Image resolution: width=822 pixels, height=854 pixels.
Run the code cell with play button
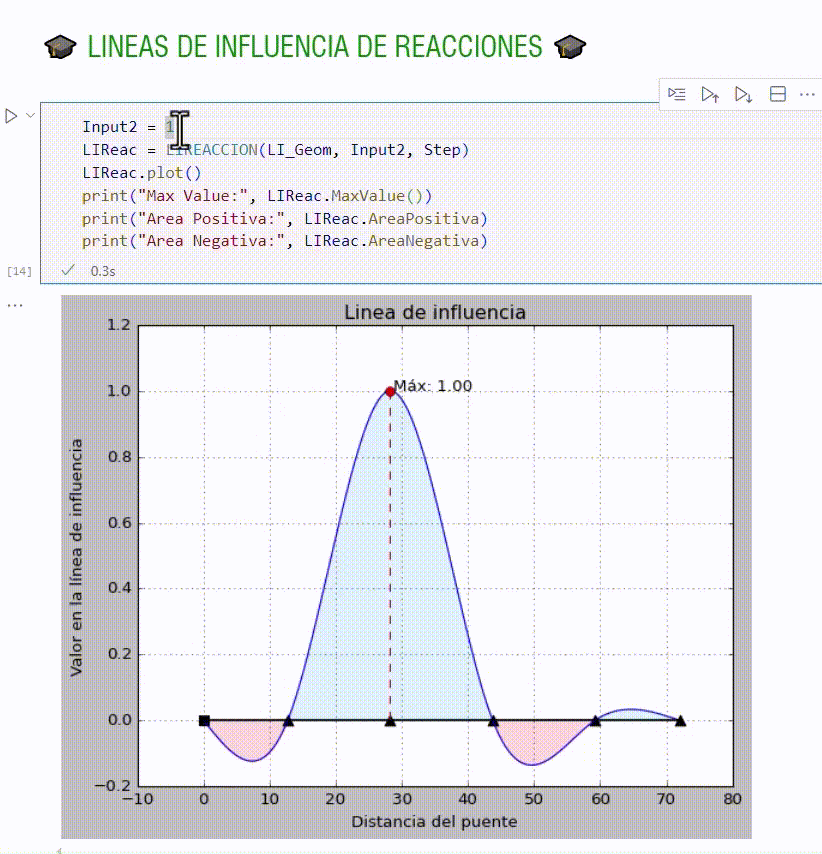pos(12,116)
